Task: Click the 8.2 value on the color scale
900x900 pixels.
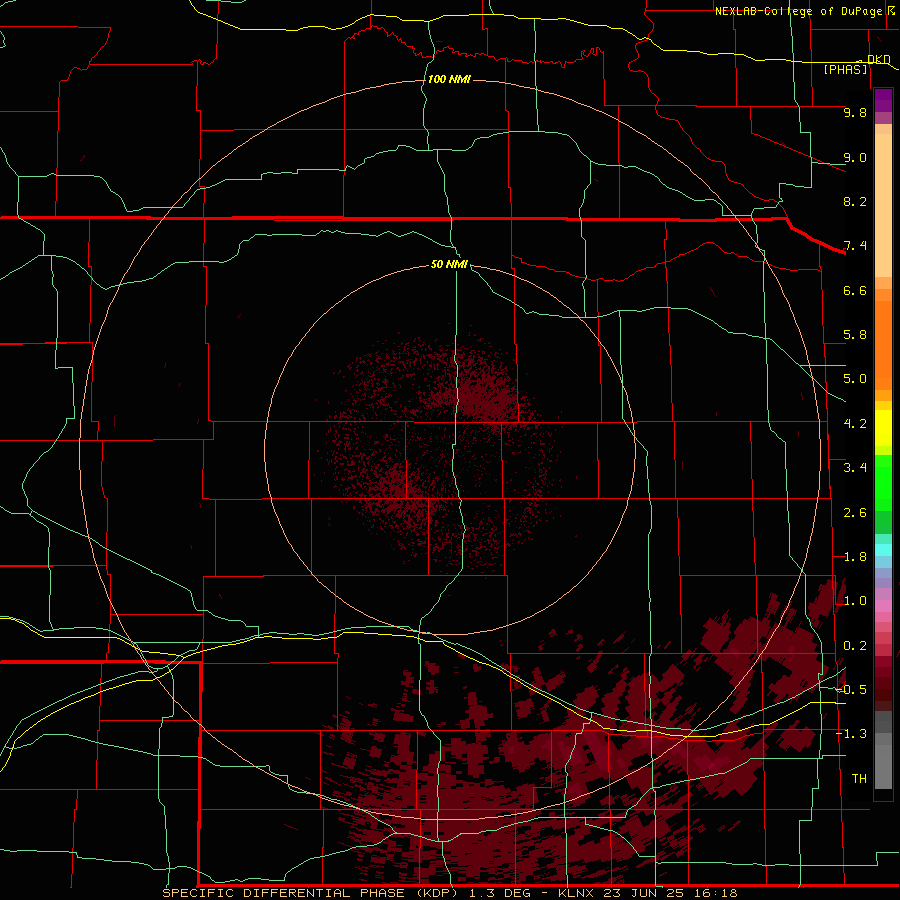Action: [855, 201]
